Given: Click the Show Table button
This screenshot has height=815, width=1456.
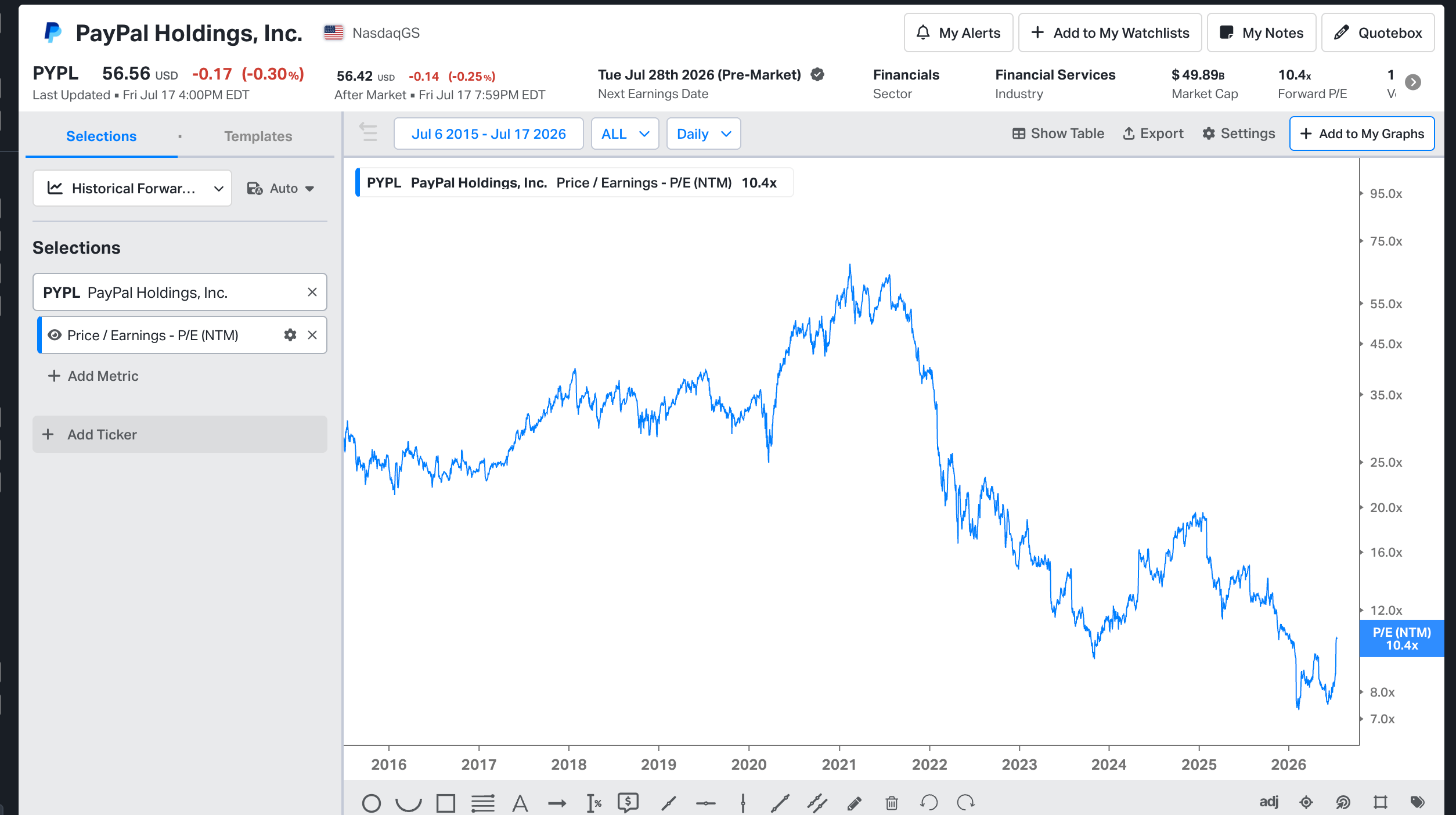Looking at the screenshot, I should click(1058, 134).
